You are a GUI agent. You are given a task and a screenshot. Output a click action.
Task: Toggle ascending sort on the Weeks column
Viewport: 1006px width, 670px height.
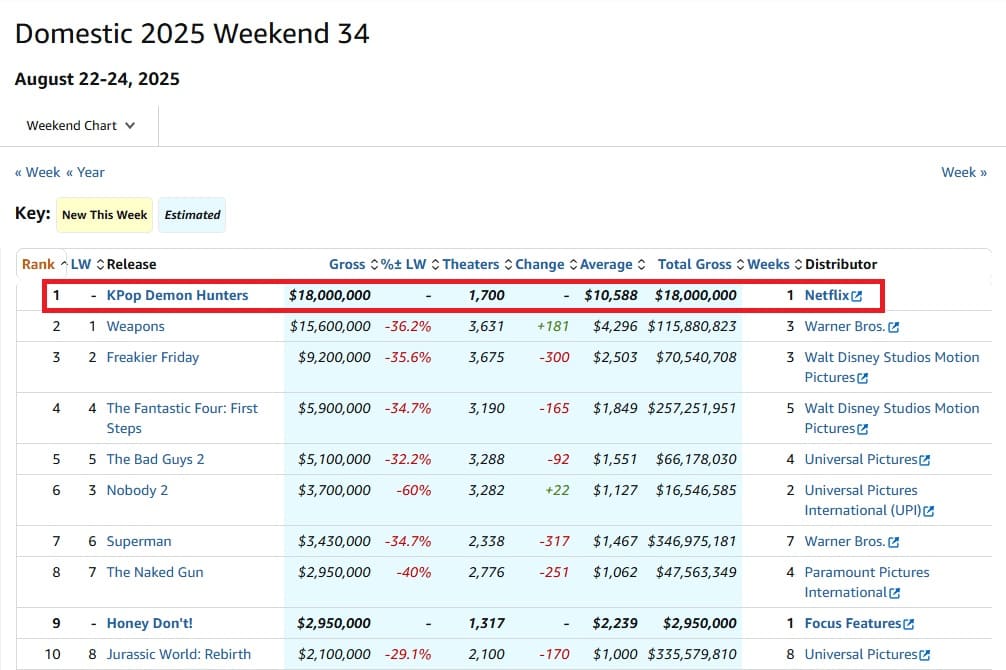click(799, 264)
